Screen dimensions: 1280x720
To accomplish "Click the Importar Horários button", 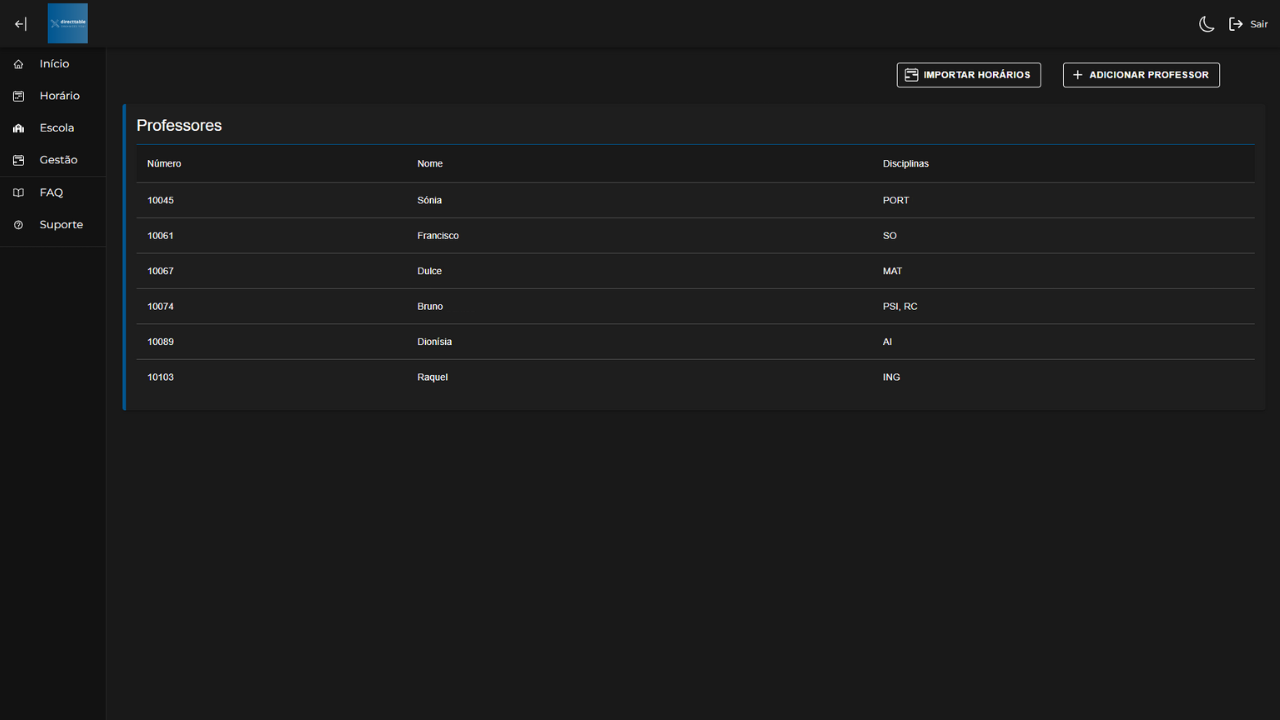I will pyautogui.click(x=968, y=75).
